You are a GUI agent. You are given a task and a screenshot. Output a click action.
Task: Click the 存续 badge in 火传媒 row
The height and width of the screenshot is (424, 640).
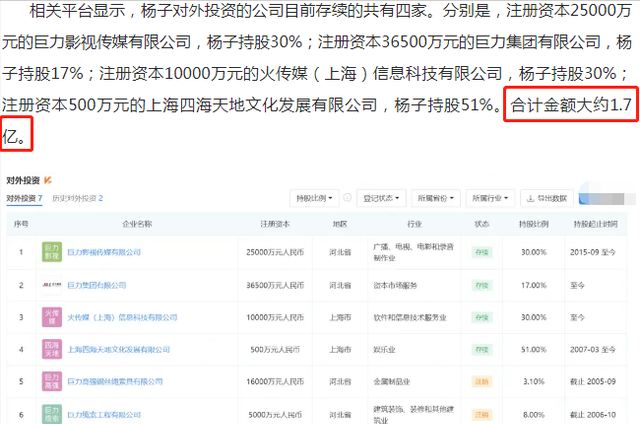[x=482, y=317]
